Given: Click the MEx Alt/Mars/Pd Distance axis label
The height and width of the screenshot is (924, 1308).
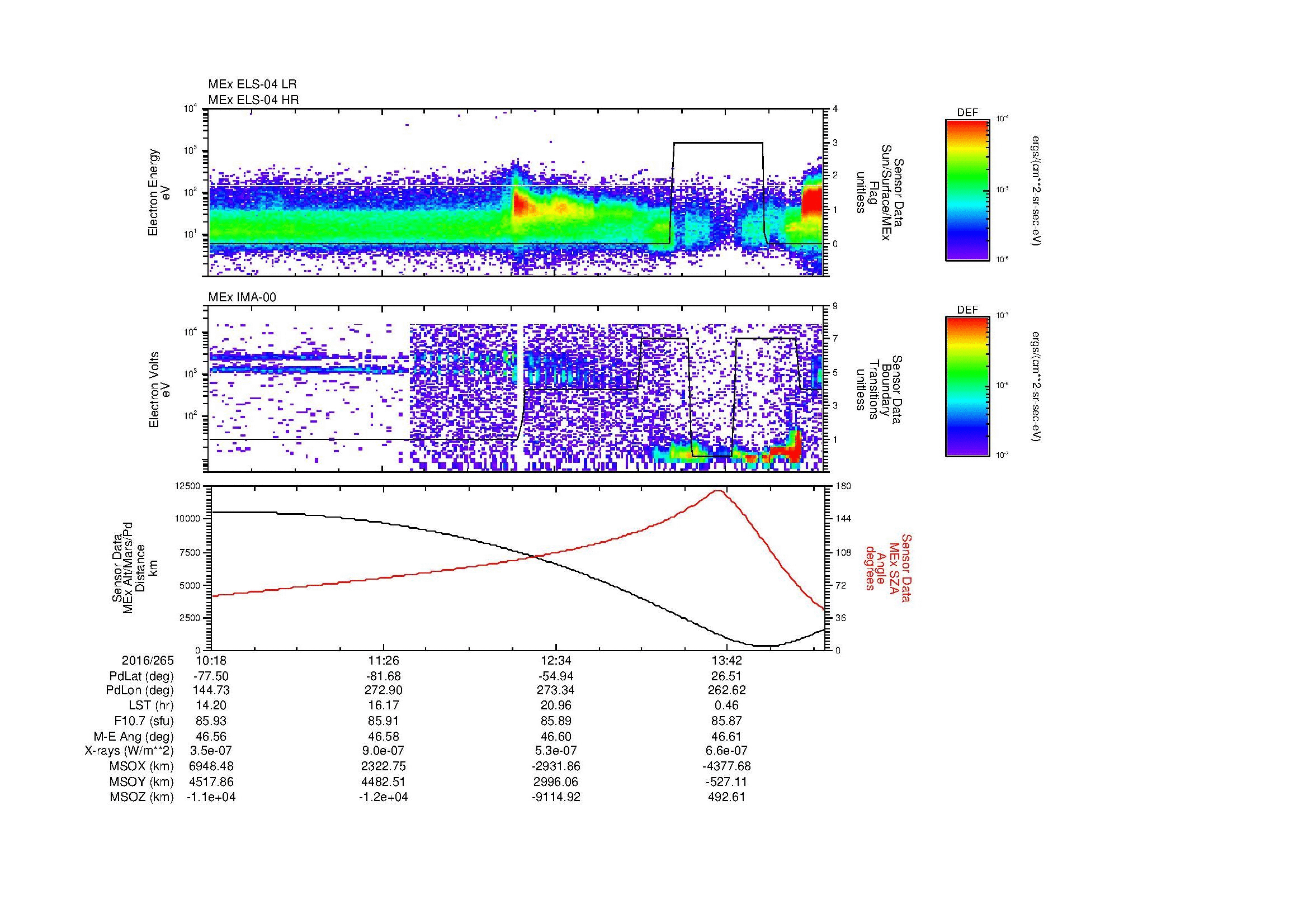Looking at the screenshot, I should [134, 567].
